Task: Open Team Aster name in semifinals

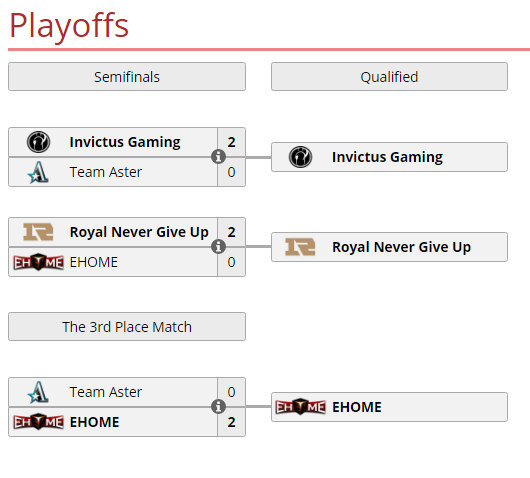Action: 106,172
